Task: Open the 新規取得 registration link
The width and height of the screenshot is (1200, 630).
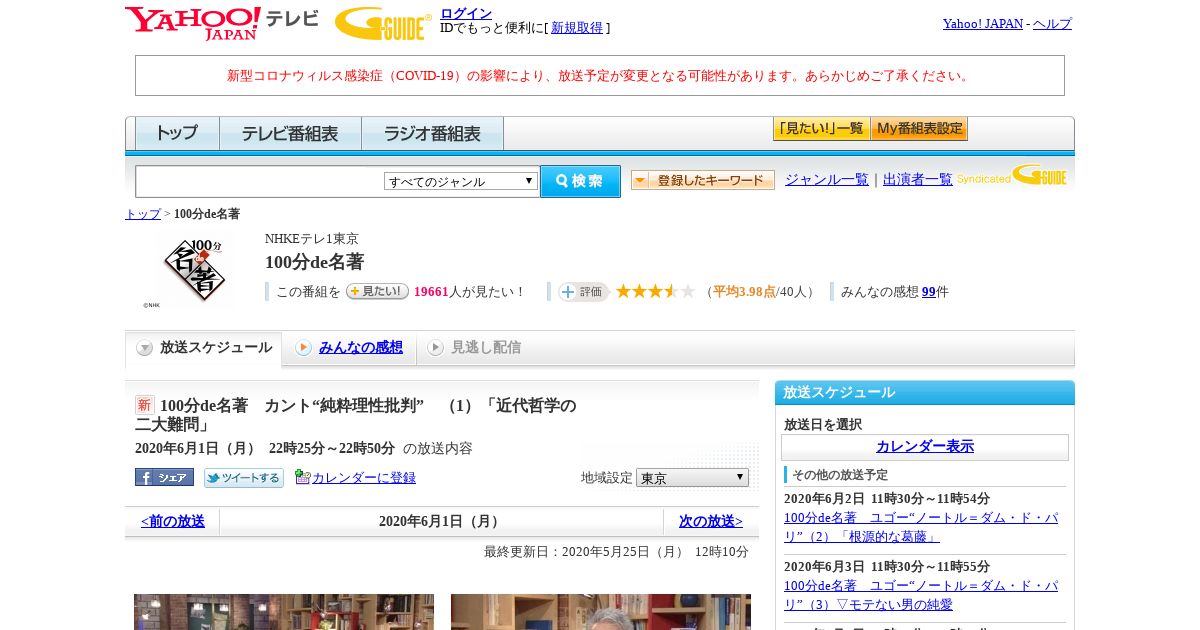Action: [577, 28]
